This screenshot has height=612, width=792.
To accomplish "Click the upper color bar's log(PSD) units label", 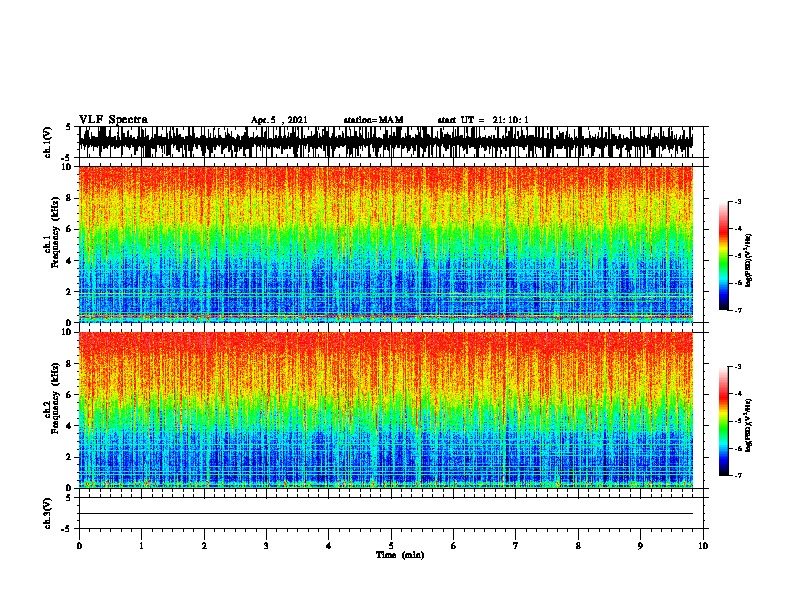I will tap(749, 260).
